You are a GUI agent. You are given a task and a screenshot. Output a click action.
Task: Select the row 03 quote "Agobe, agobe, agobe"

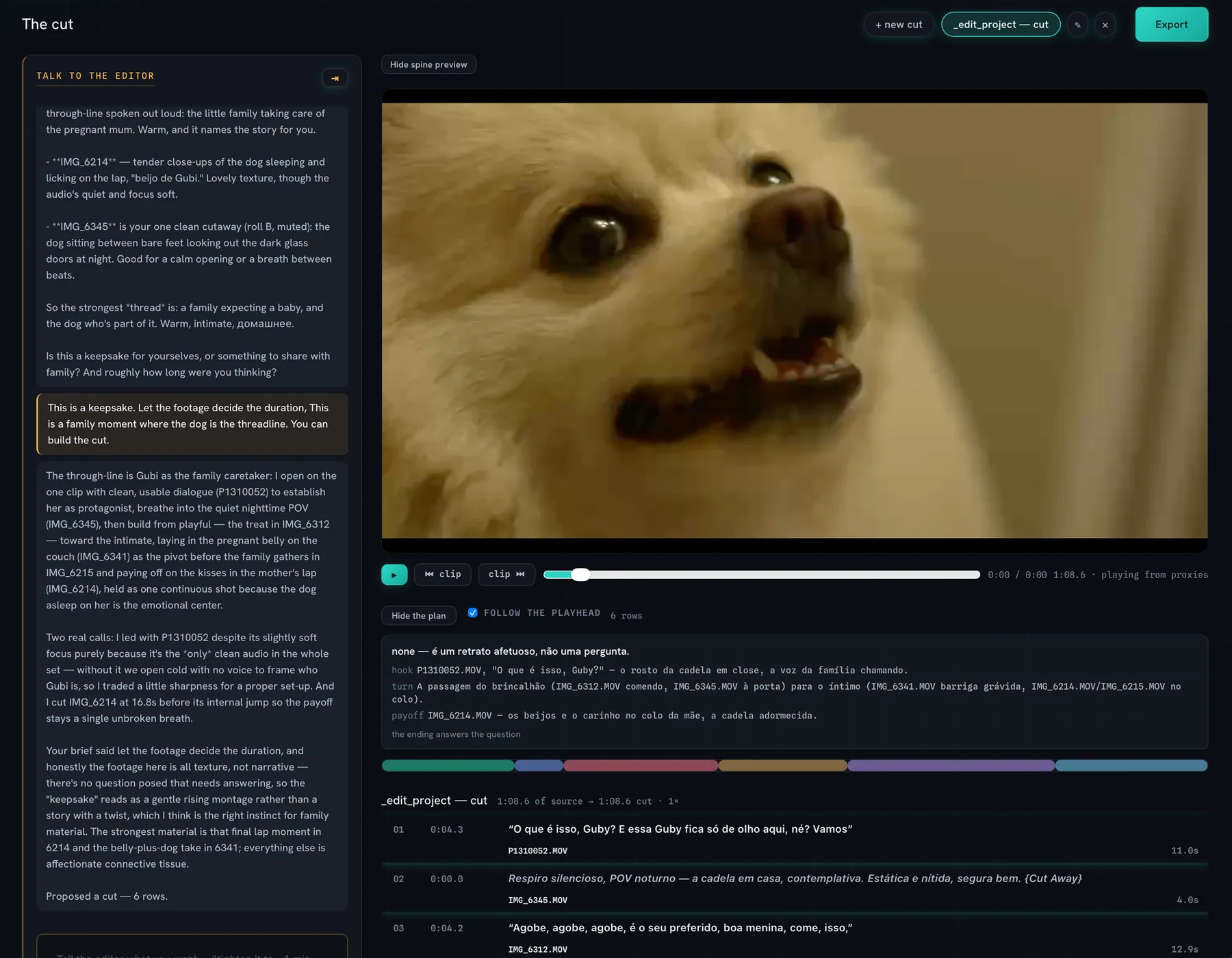pos(680,928)
